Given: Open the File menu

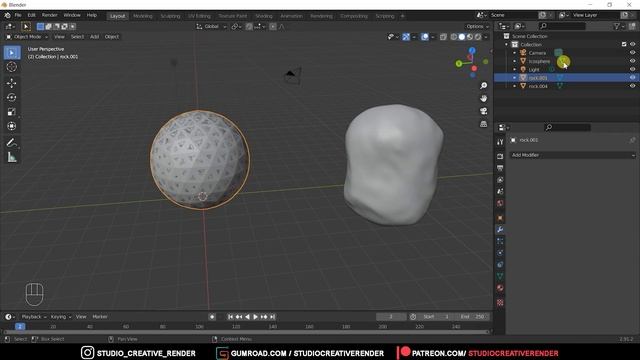Looking at the screenshot, I should tap(18, 15).
